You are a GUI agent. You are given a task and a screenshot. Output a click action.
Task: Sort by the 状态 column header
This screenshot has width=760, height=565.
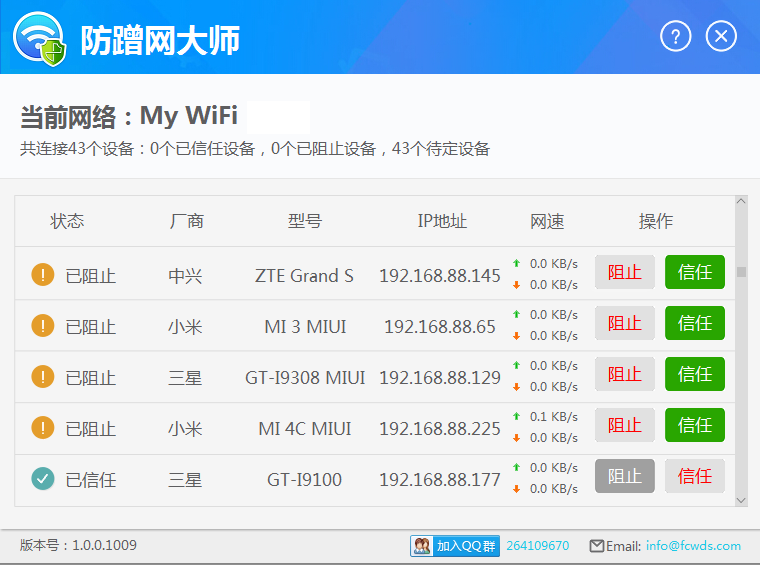pos(67,221)
